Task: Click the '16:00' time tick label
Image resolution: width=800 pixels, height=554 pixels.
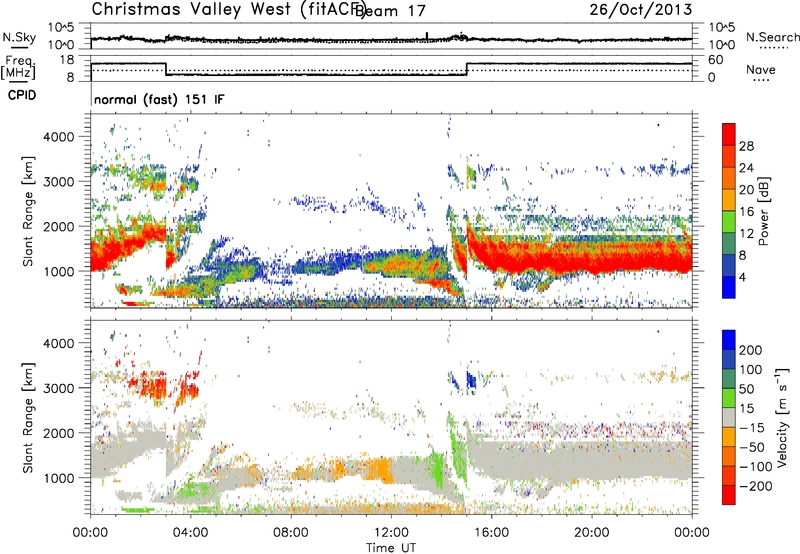Action: (x=491, y=533)
